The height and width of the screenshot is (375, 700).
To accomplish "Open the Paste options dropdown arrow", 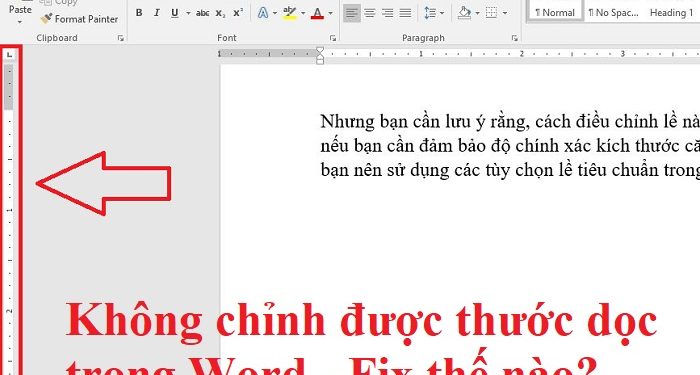I will (20, 22).
